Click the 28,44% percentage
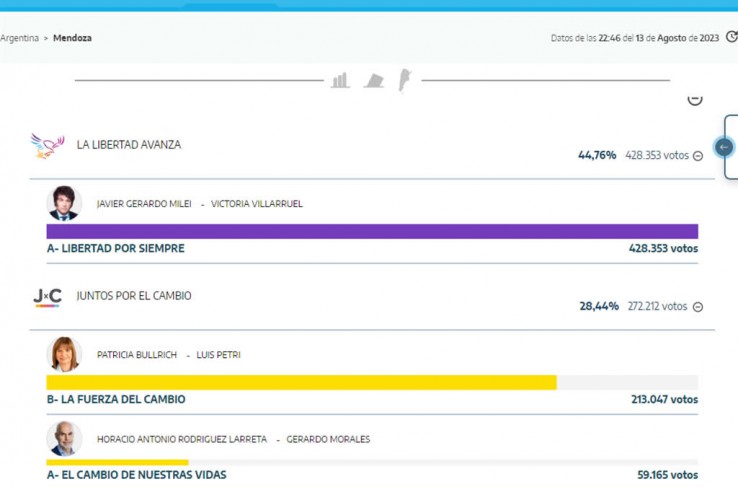The height and width of the screenshot is (487, 738). point(599,306)
